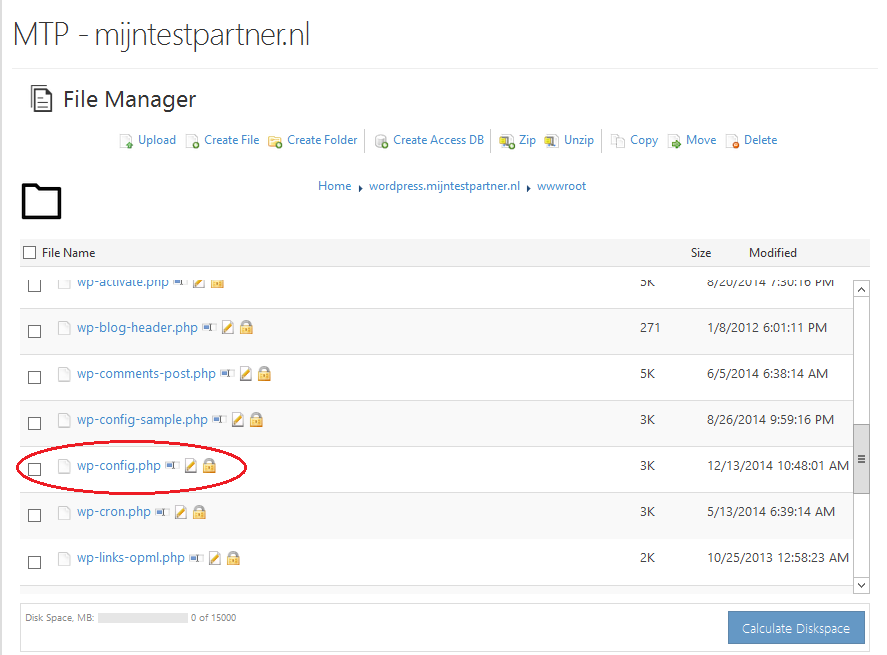
Task: Rename wp-config-sample.php via rename icon
Action: [x=219, y=420]
